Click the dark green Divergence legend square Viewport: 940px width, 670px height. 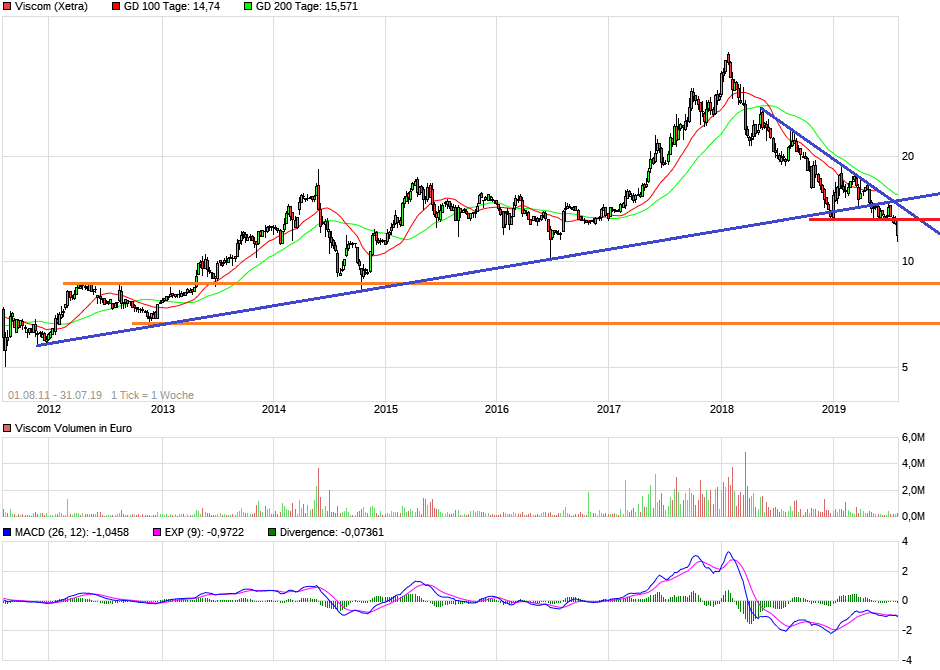(x=272, y=532)
